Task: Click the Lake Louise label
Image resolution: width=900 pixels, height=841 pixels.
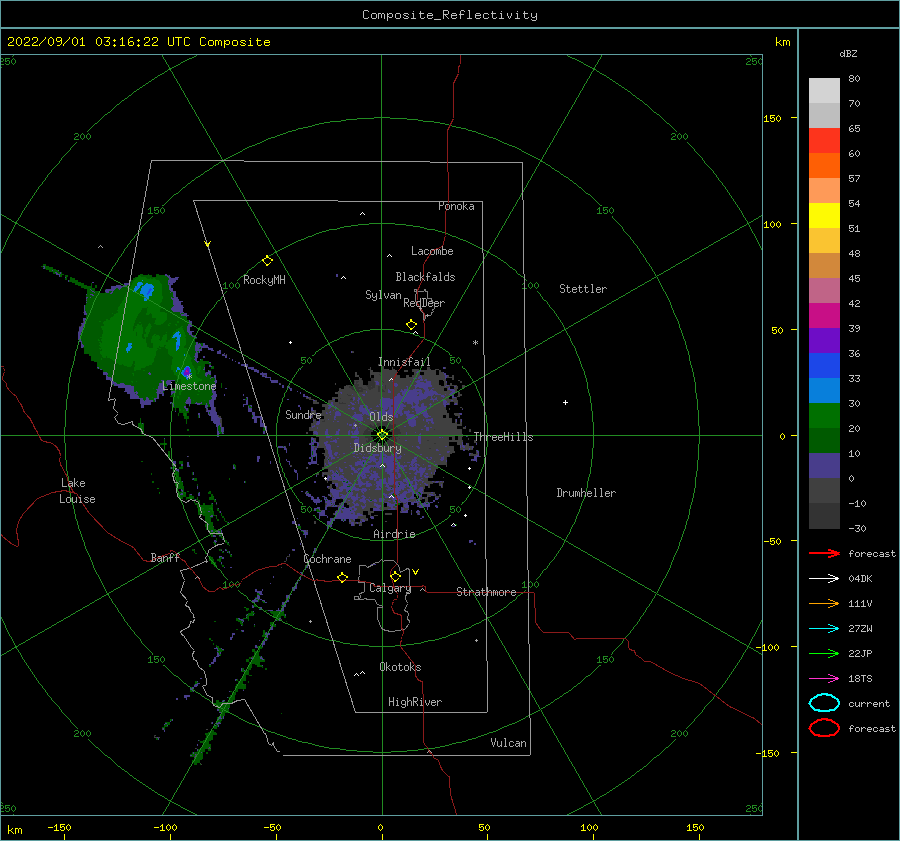Action: pyautogui.click(x=77, y=491)
